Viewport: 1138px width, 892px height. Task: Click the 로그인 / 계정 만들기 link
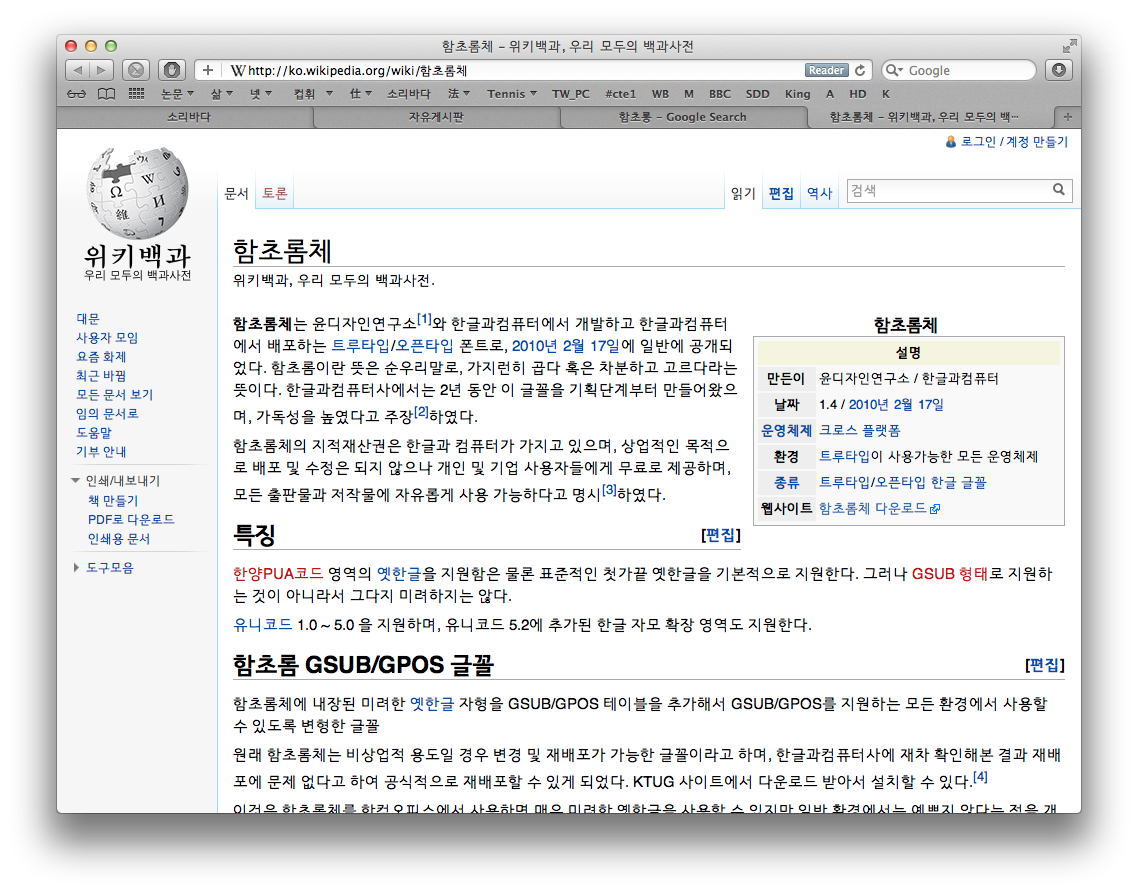coord(1015,142)
